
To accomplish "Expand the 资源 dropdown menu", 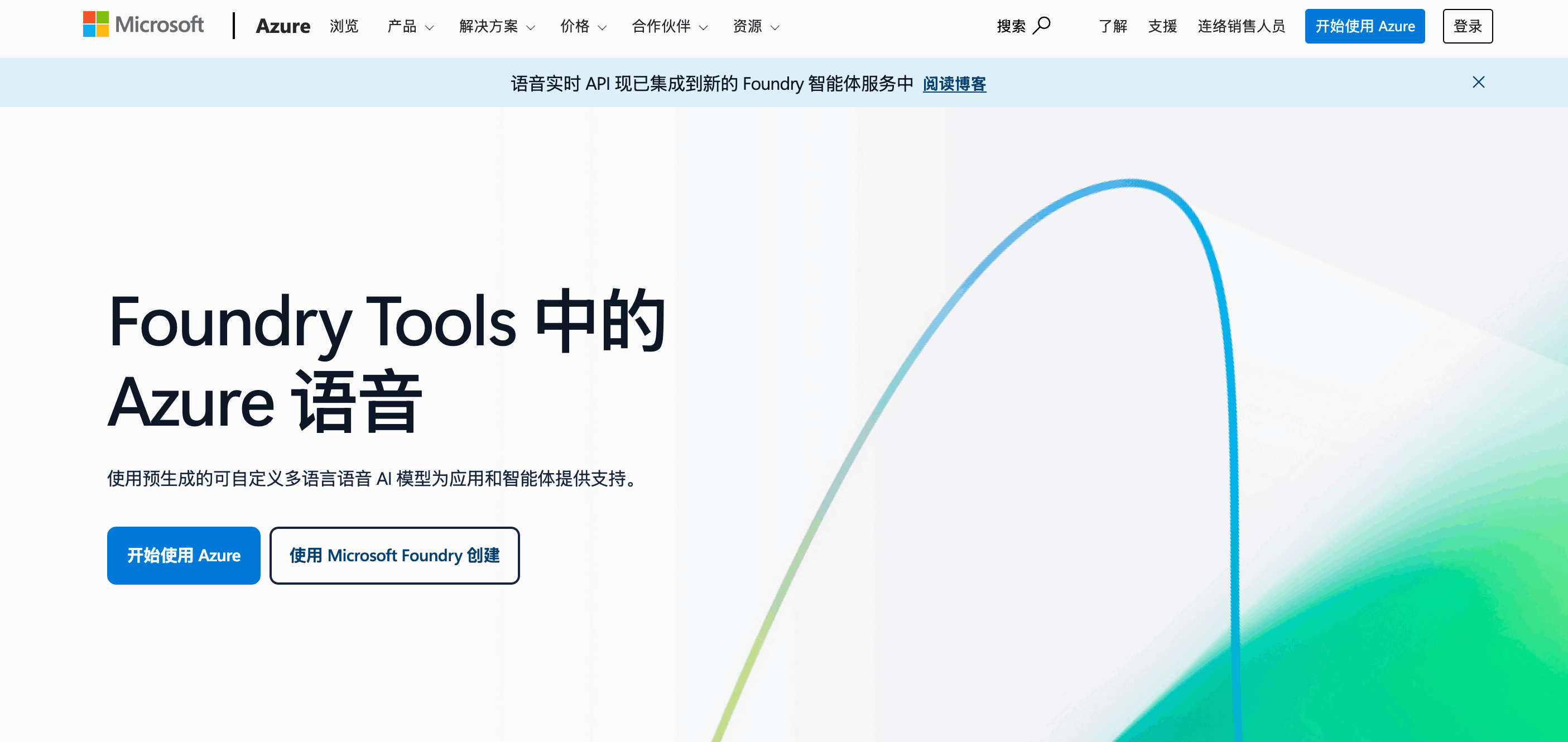I will point(756,26).
